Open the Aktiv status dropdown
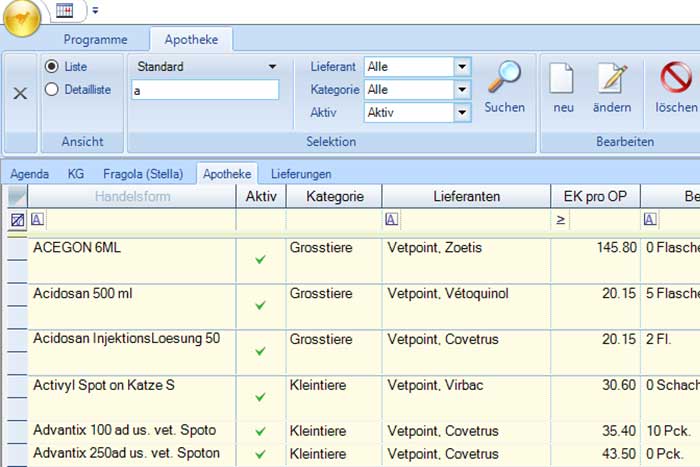Viewport: 700px width, 467px height. tap(461, 112)
